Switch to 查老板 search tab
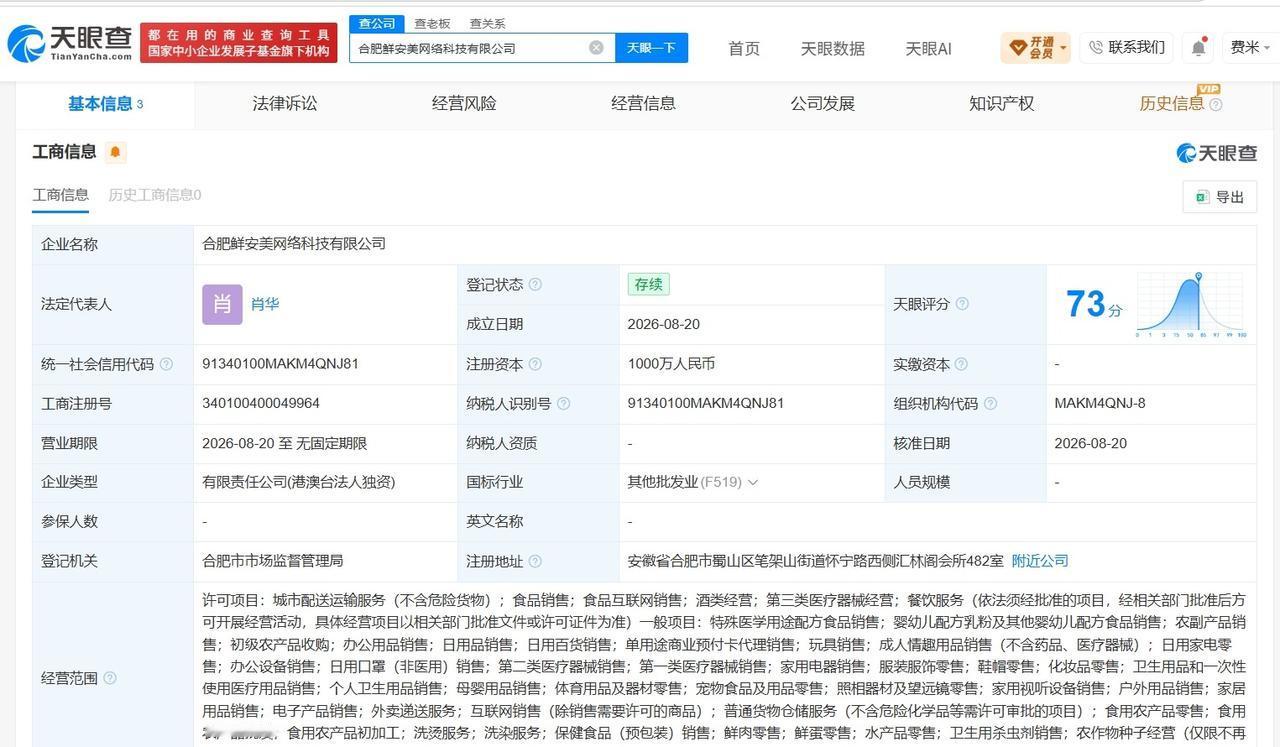Screen dimensions: 1280x747 tap(432, 23)
